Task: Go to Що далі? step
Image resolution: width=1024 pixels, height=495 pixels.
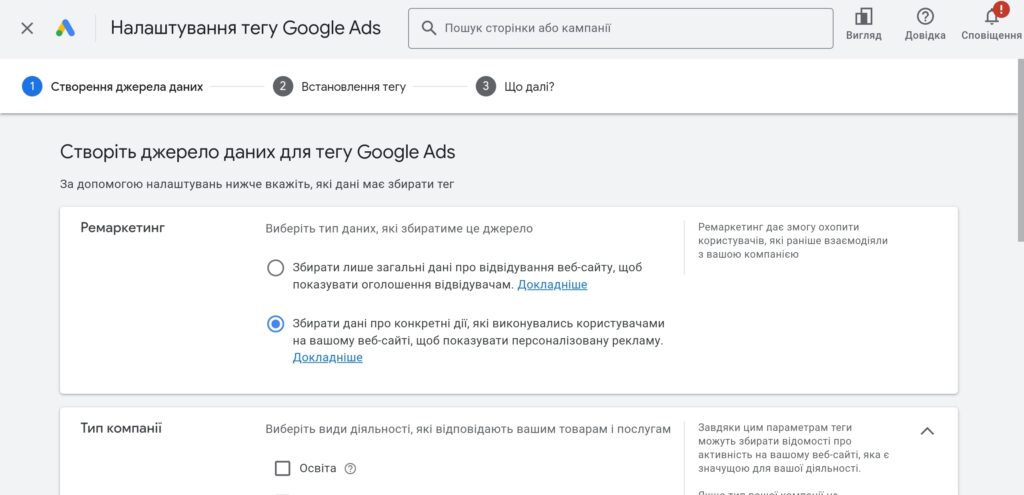Action: pyautogui.click(x=529, y=87)
